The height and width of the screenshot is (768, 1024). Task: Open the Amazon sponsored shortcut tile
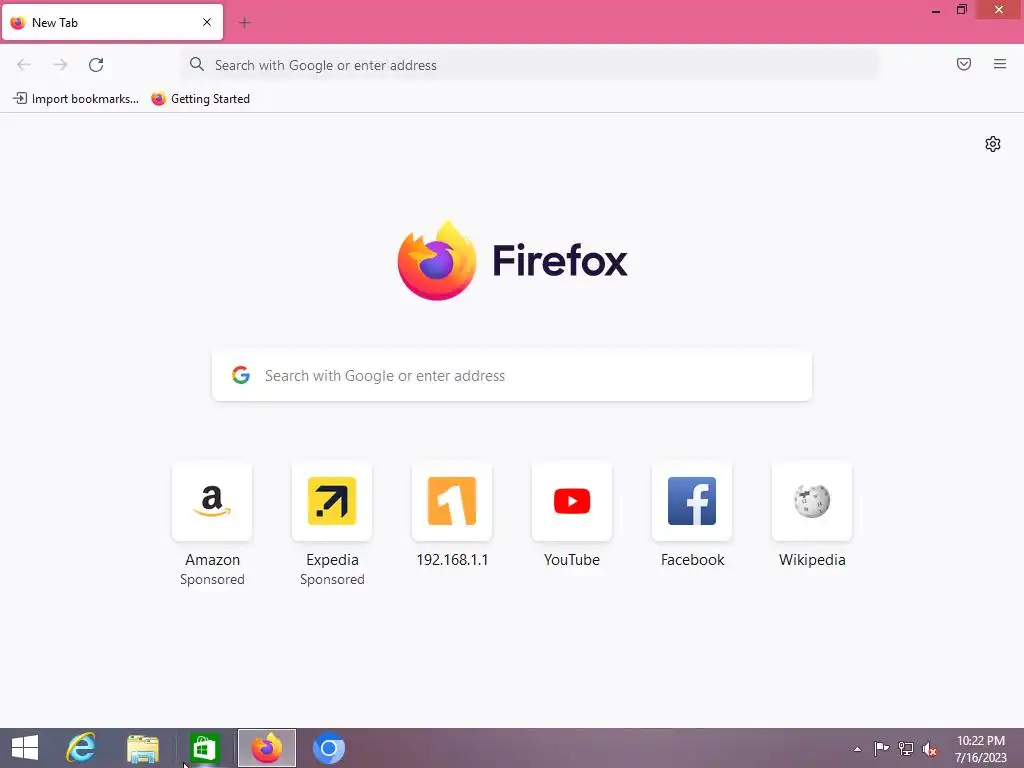point(212,502)
